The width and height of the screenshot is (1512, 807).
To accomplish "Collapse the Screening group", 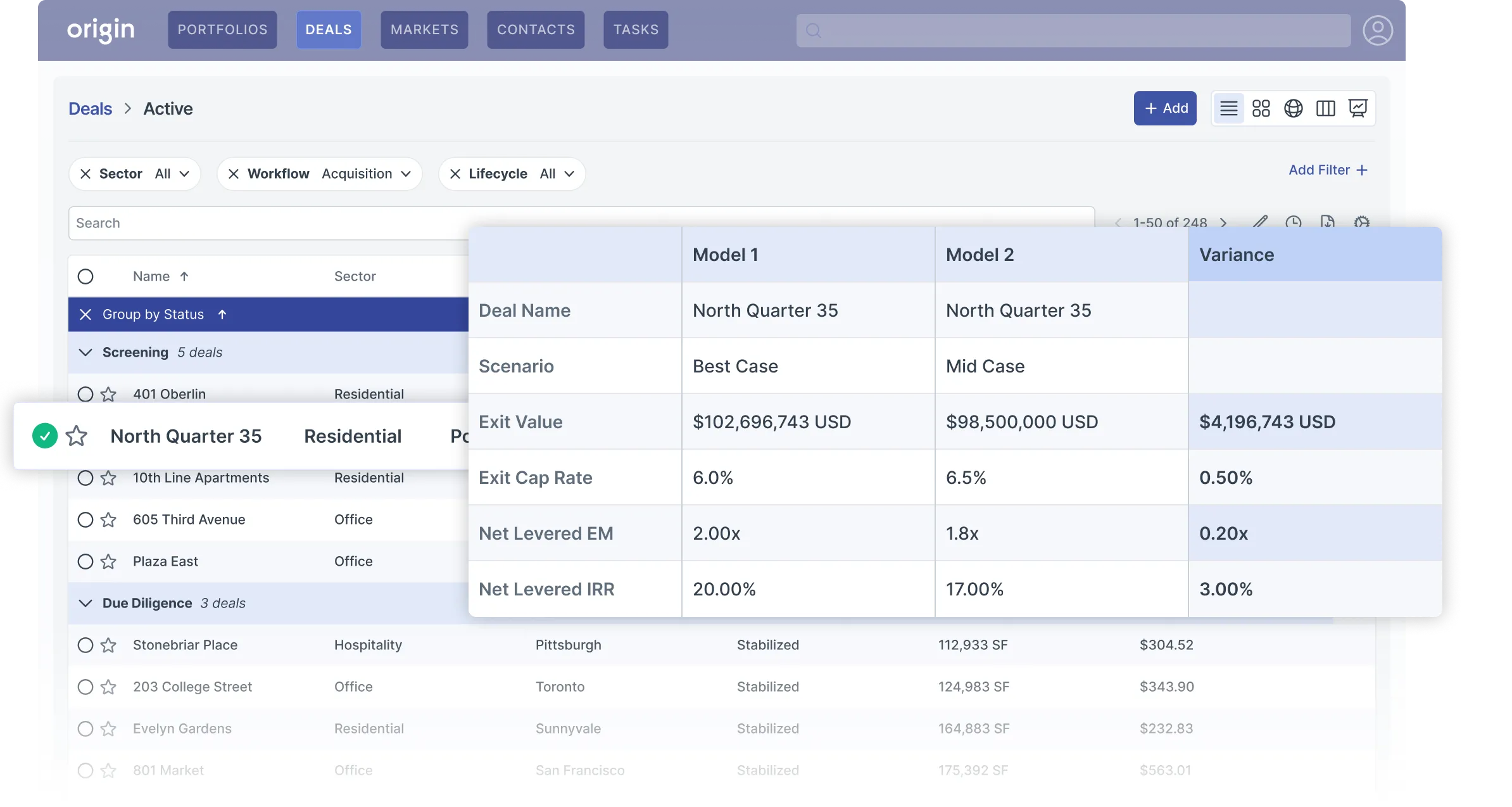I will click(x=85, y=352).
